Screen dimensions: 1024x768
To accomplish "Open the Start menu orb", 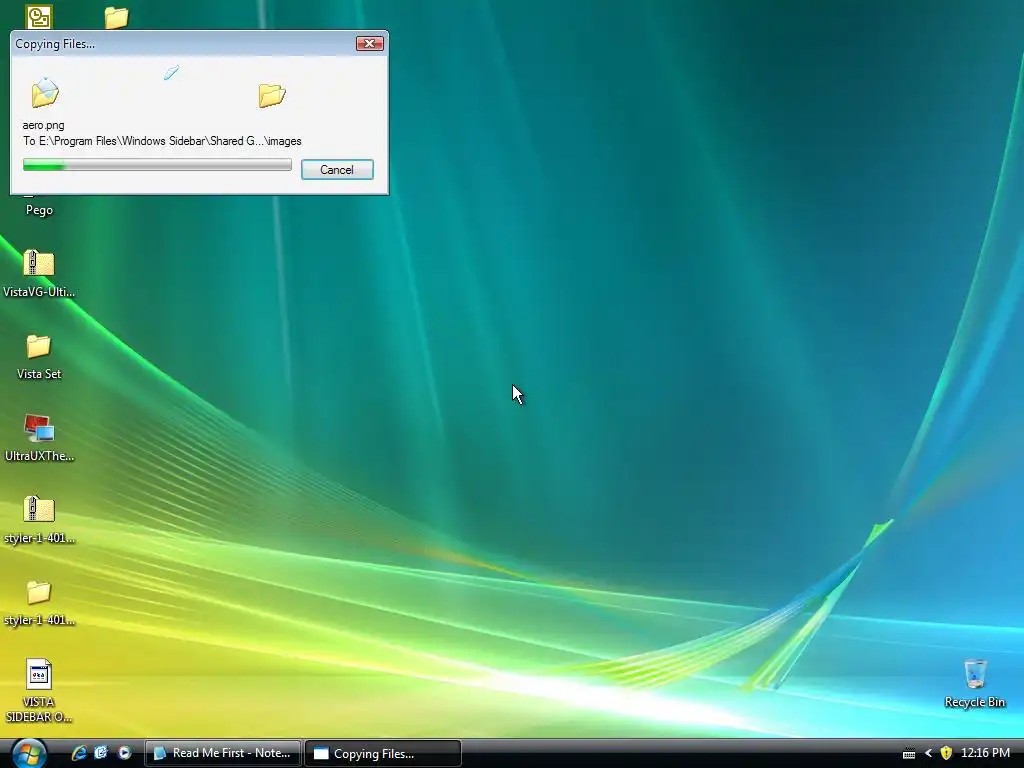I will (29, 753).
